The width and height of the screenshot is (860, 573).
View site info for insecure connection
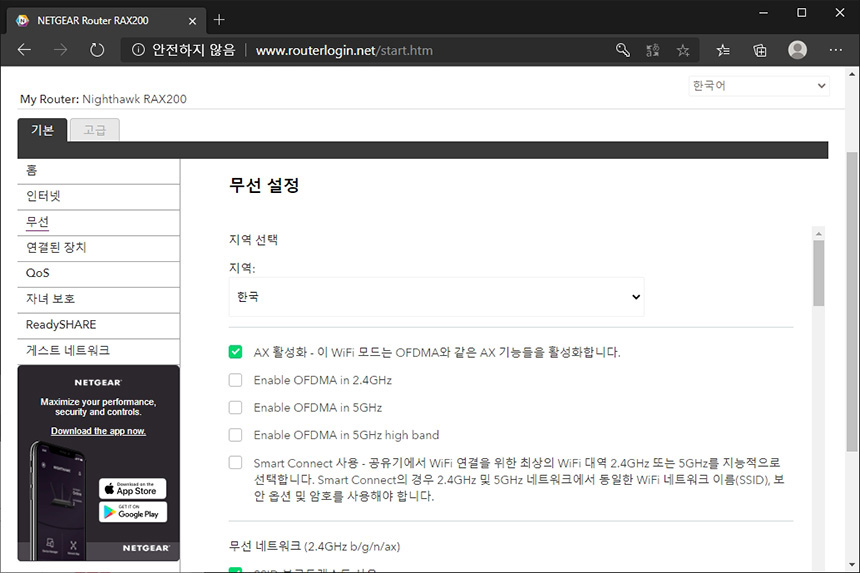(138, 50)
